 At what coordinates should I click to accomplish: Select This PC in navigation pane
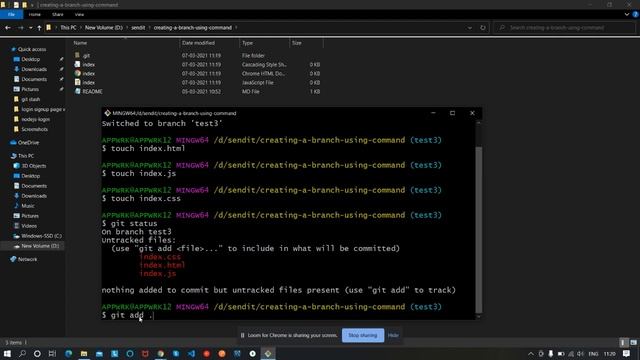click(x=26, y=156)
